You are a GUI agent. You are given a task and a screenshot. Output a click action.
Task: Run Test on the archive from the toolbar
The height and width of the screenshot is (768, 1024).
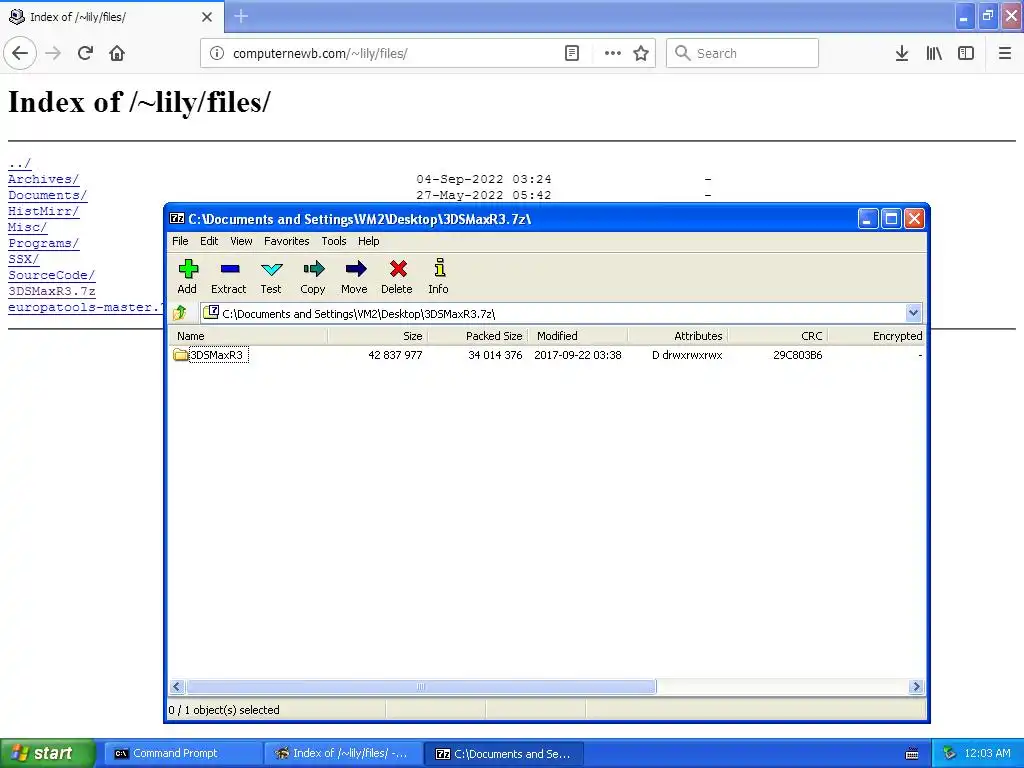pyautogui.click(x=271, y=277)
